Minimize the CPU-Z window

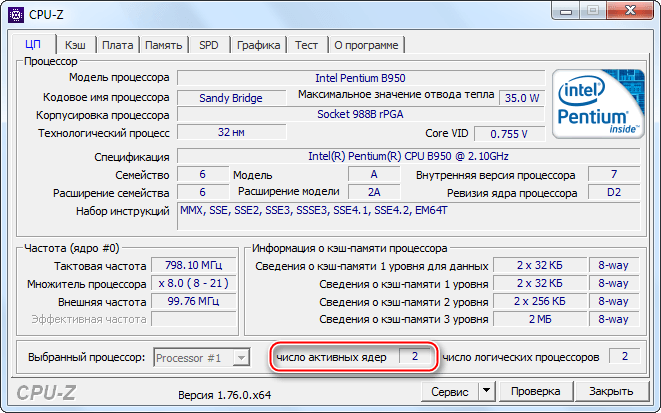click(566, 11)
